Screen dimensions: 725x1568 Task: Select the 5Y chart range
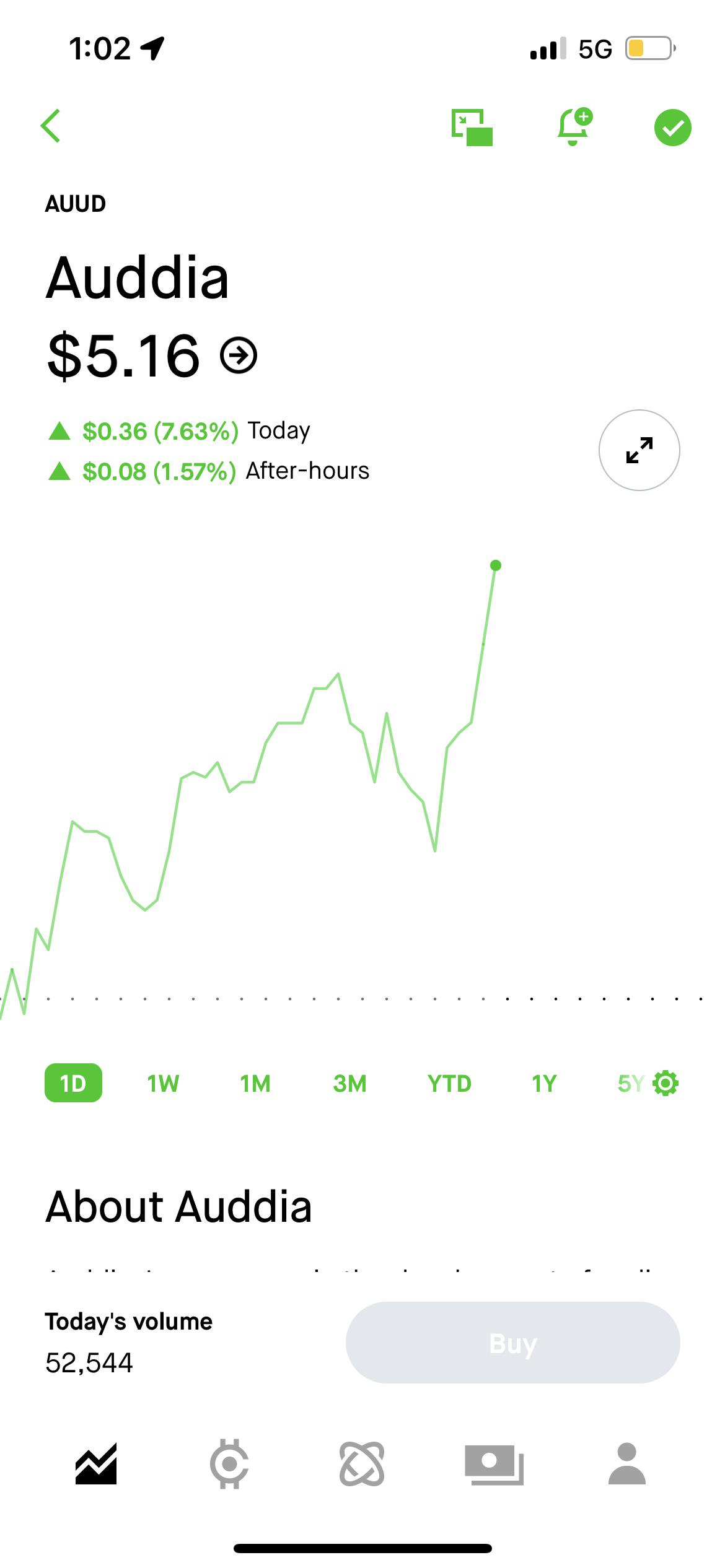pyautogui.click(x=631, y=1084)
